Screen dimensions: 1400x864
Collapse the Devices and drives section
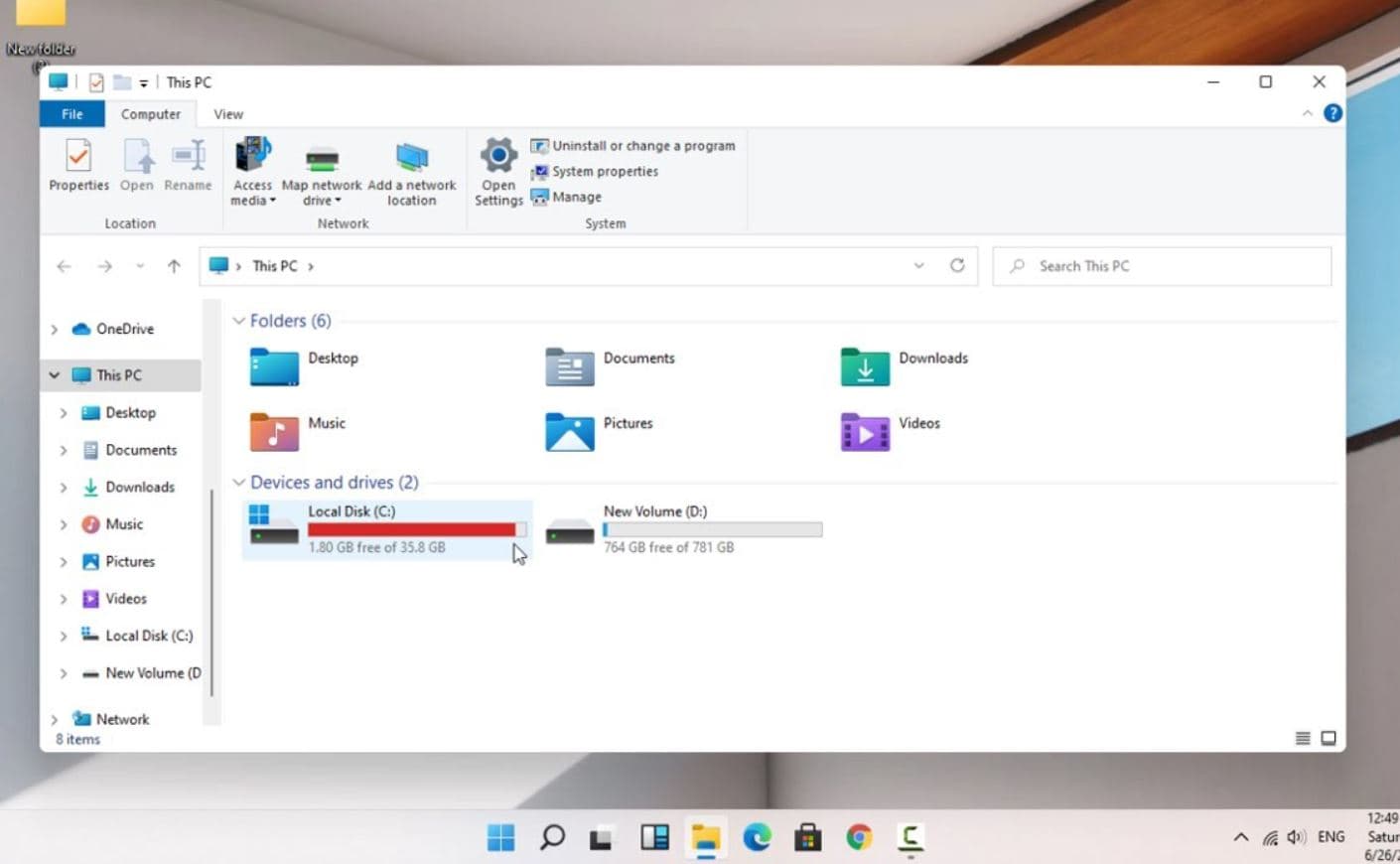238,483
